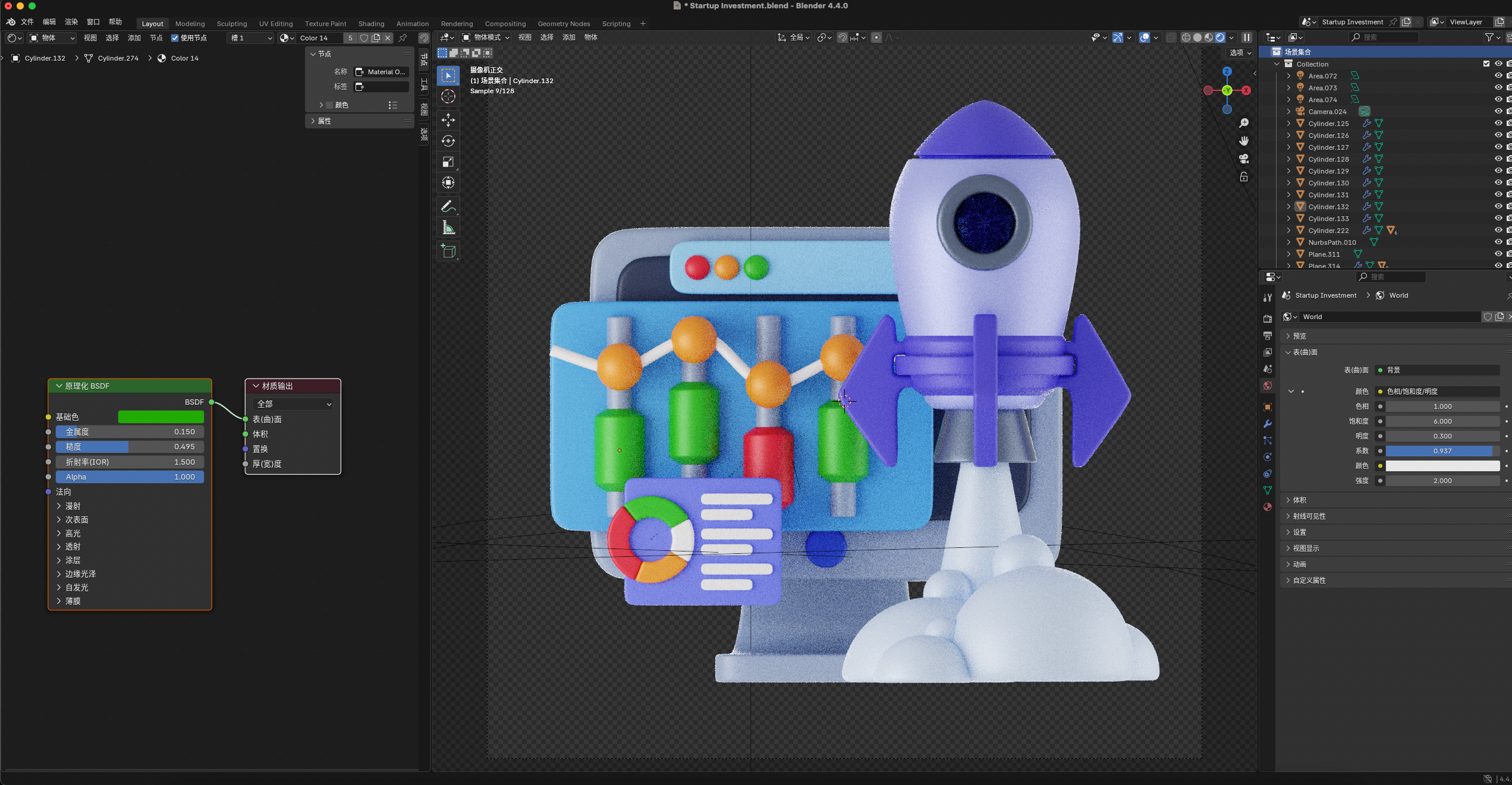Hide the Cylinder.125 object in the outliner
1512x785 pixels.
coord(1499,123)
